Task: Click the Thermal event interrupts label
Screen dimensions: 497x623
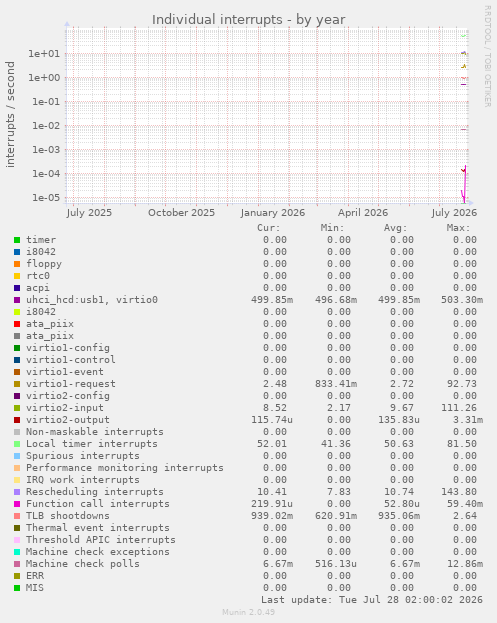Action: tap(98, 528)
